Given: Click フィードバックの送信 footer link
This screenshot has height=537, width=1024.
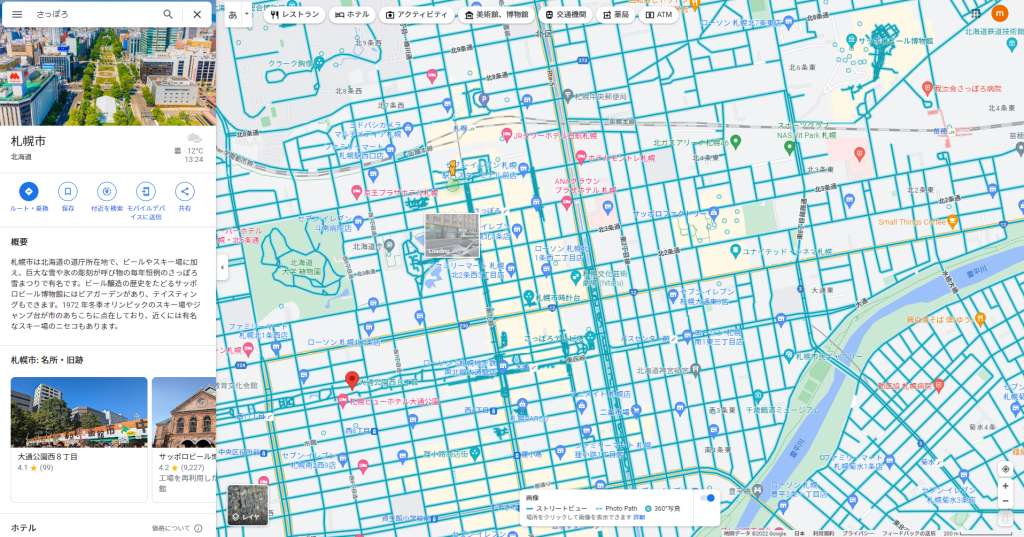Looking at the screenshot, I should click(909, 533).
